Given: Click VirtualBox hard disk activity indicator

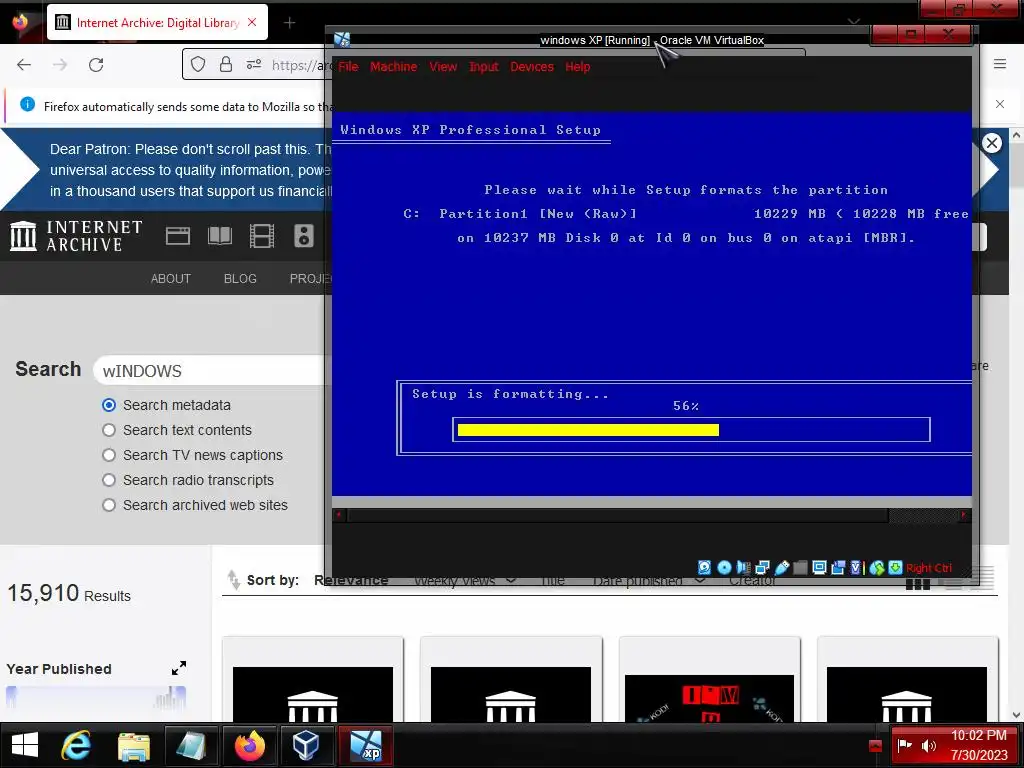Looking at the screenshot, I should click(x=705, y=568).
